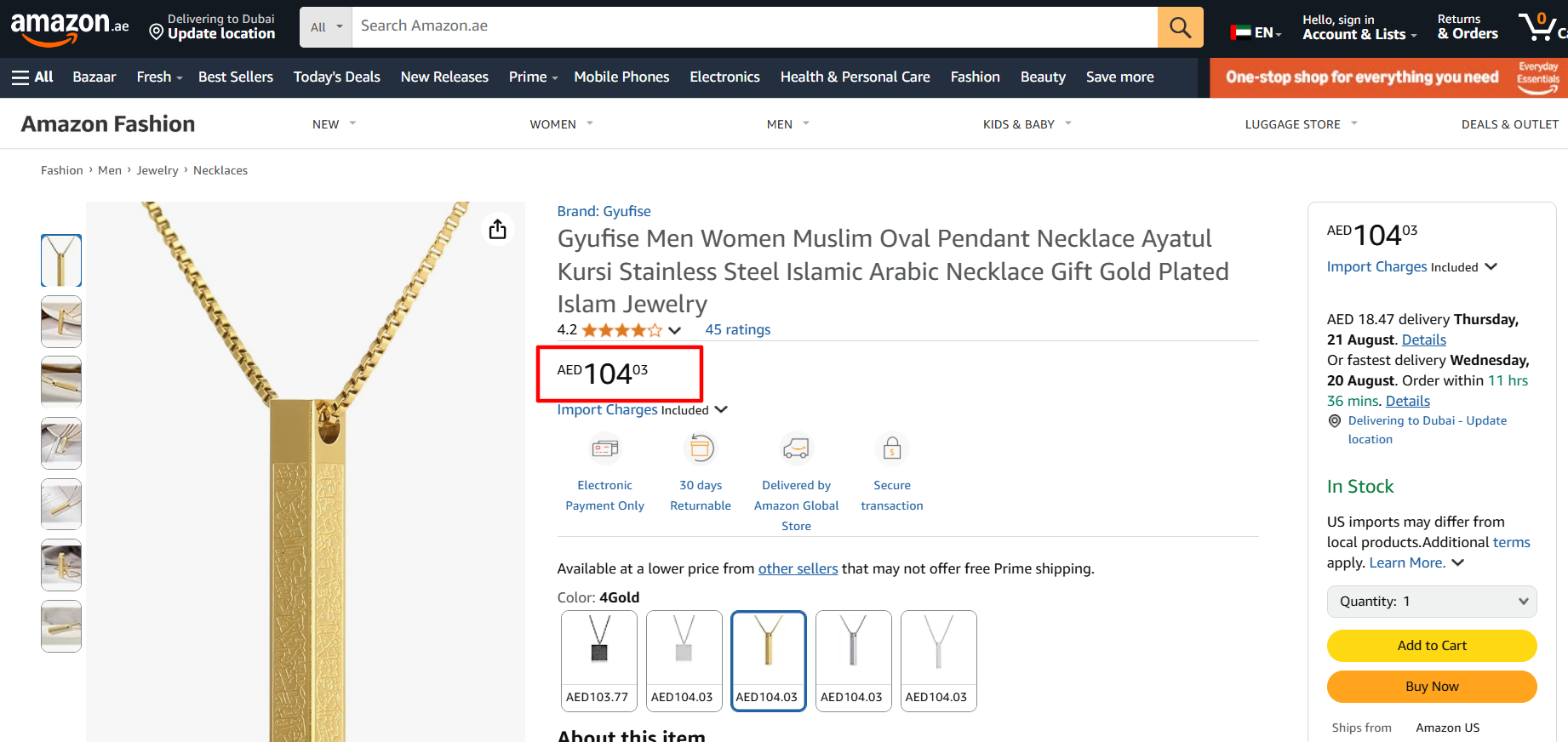The height and width of the screenshot is (742, 1568).
Task: Open the shopping cart icon
Action: (x=1537, y=27)
